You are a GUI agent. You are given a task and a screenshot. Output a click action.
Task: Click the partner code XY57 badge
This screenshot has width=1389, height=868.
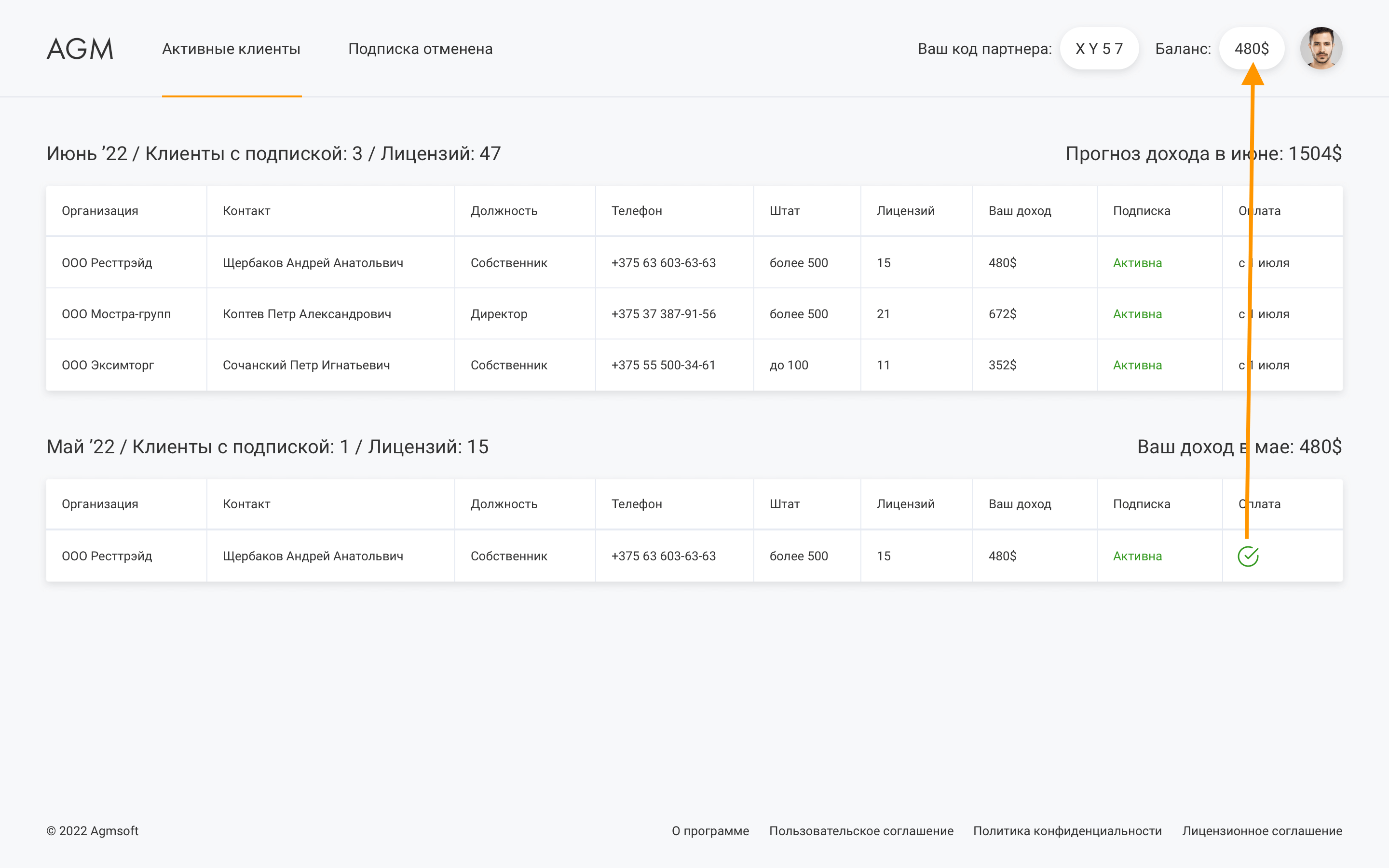click(1099, 49)
